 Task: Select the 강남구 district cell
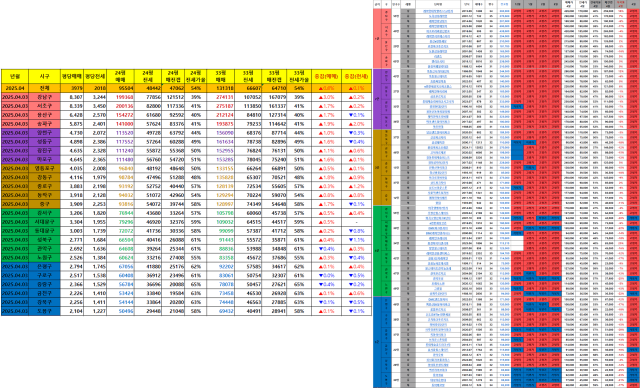(44, 97)
